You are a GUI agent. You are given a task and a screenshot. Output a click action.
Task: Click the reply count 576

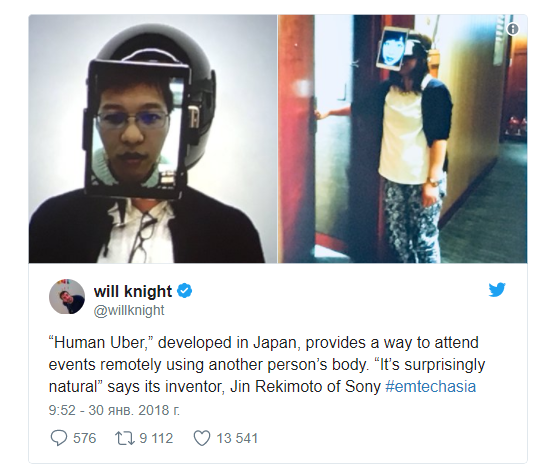pos(84,438)
